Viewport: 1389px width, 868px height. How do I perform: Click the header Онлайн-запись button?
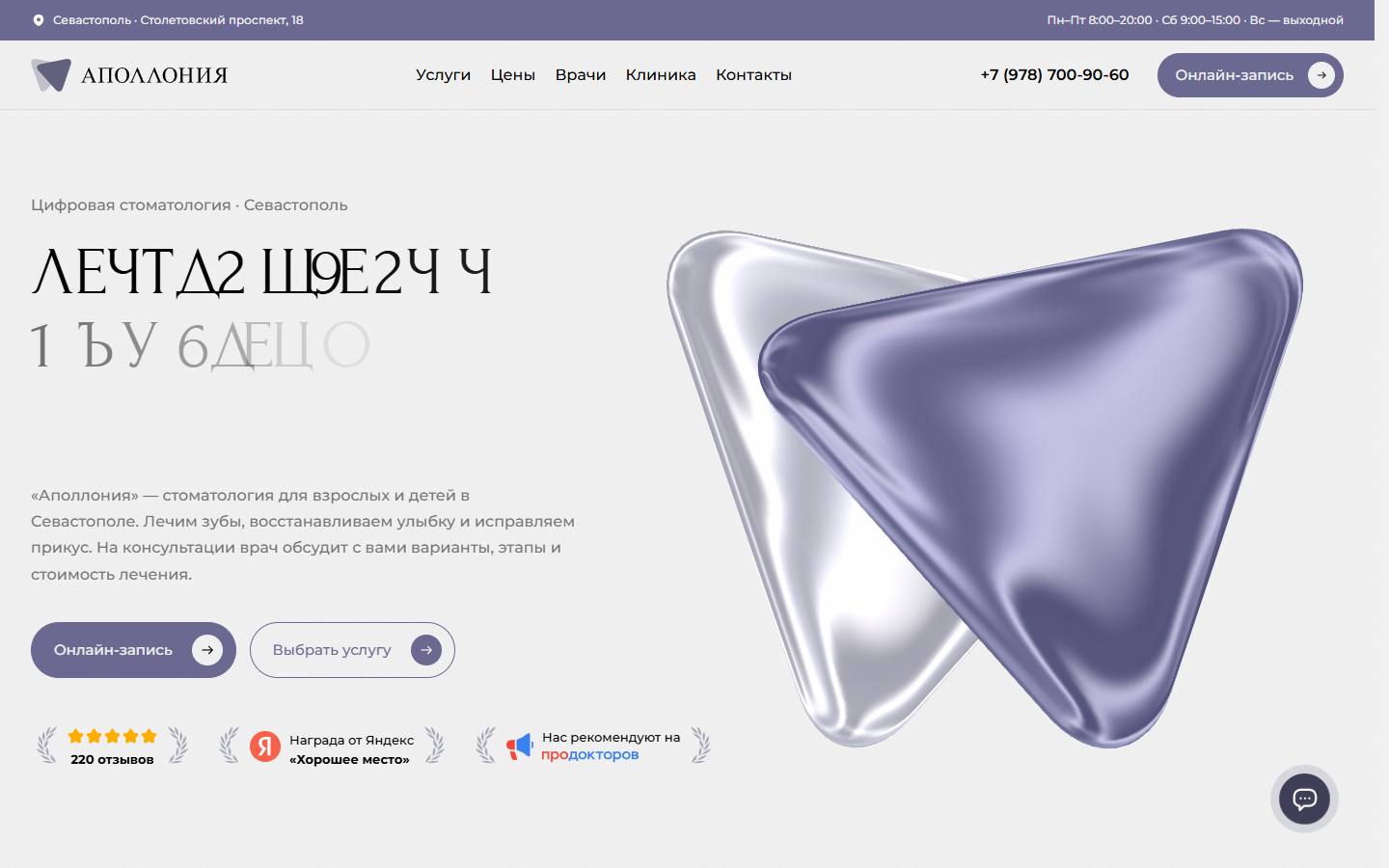pyautogui.click(x=1250, y=75)
